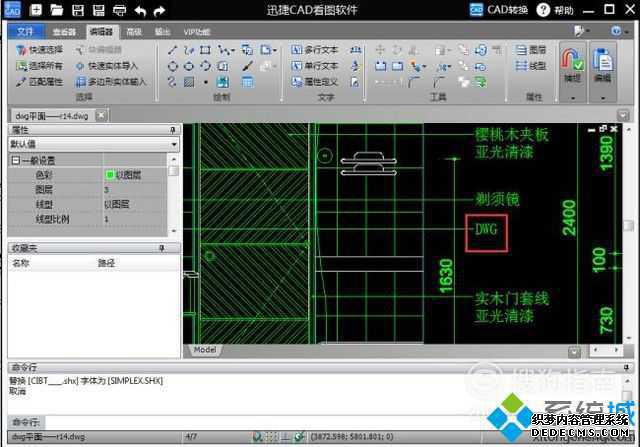Viewport: 640px width, 447px height.
Task: Click the 路径 column header in 收藏夹
Action: pos(106,263)
